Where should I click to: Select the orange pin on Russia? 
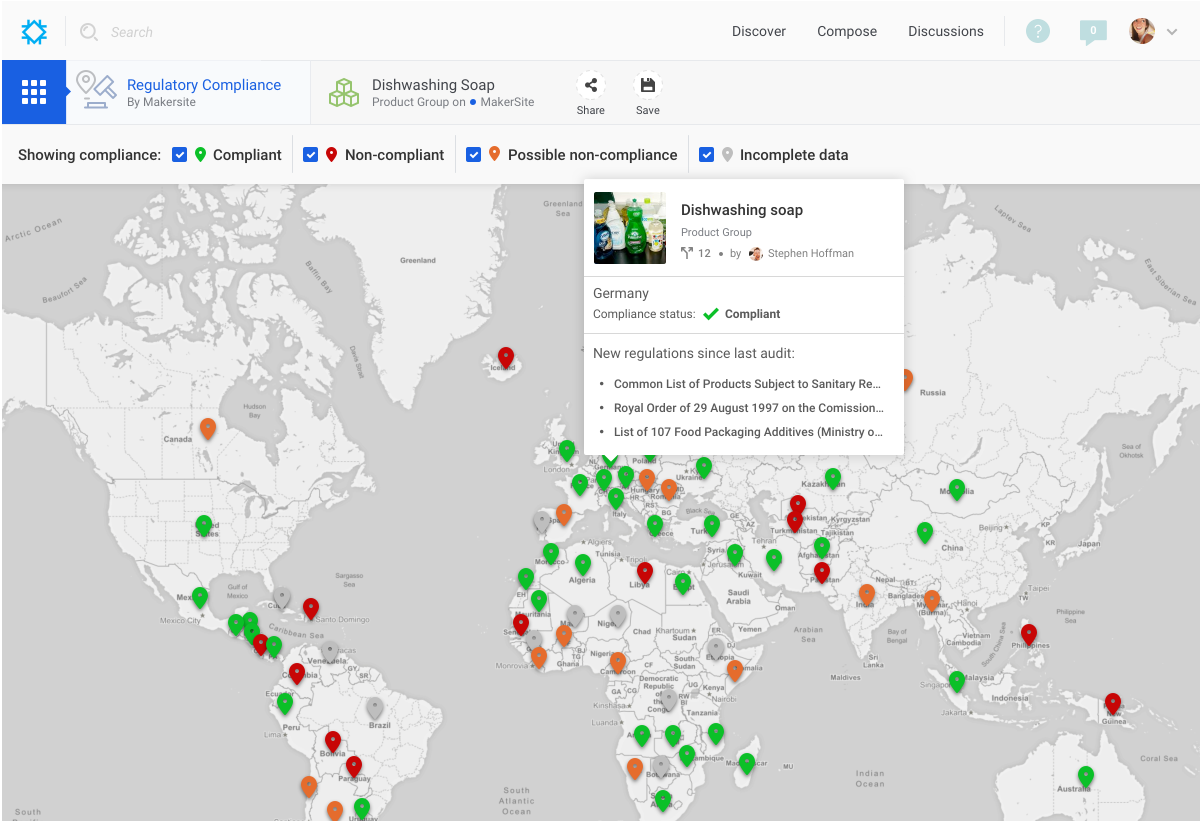(x=907, y=380)
